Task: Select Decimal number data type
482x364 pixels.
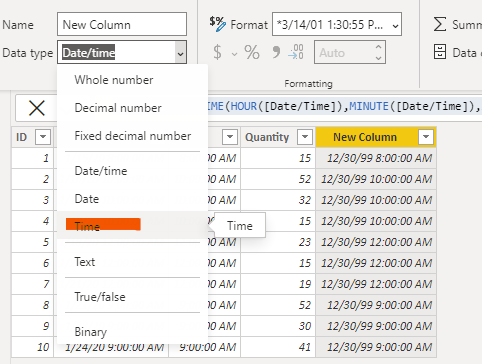Action: click(x=132, y=108)
